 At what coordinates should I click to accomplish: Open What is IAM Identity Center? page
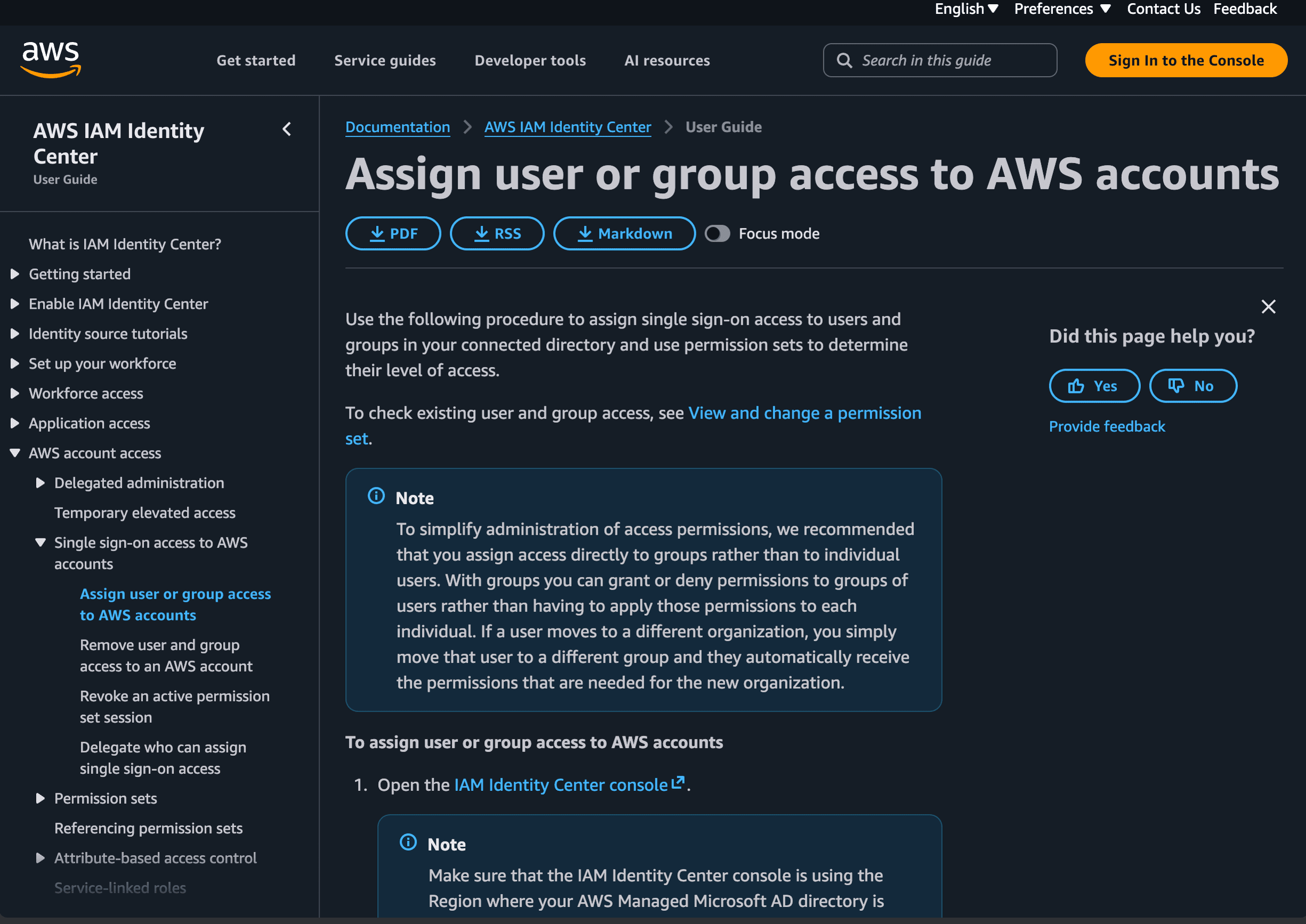(x=125, y=244)
